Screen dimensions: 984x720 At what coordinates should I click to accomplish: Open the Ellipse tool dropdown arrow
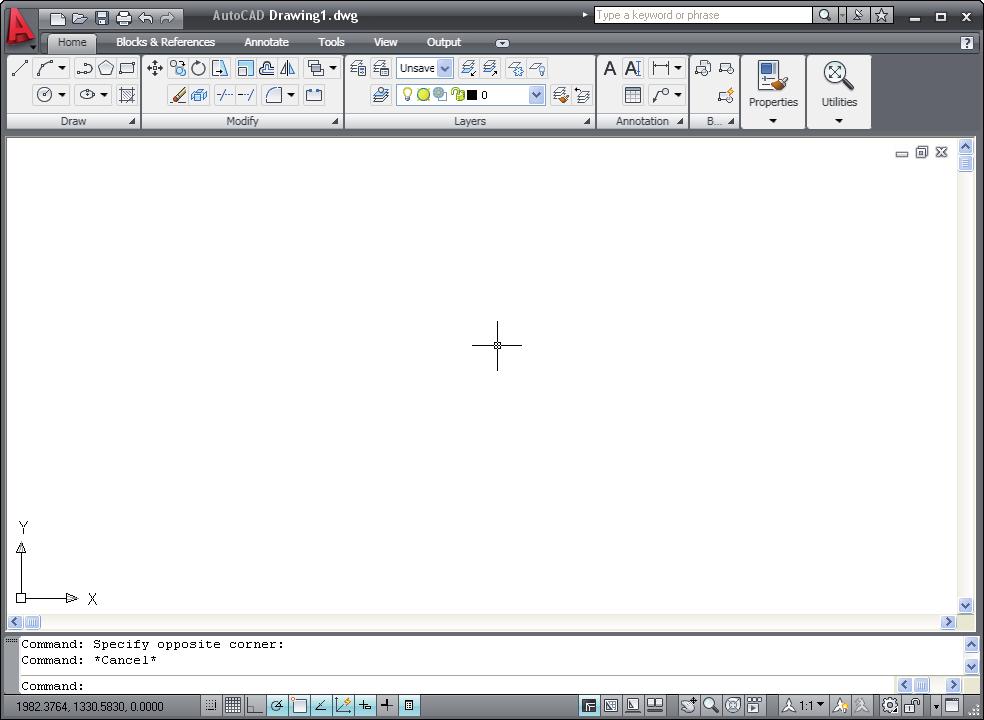[104, 95]
